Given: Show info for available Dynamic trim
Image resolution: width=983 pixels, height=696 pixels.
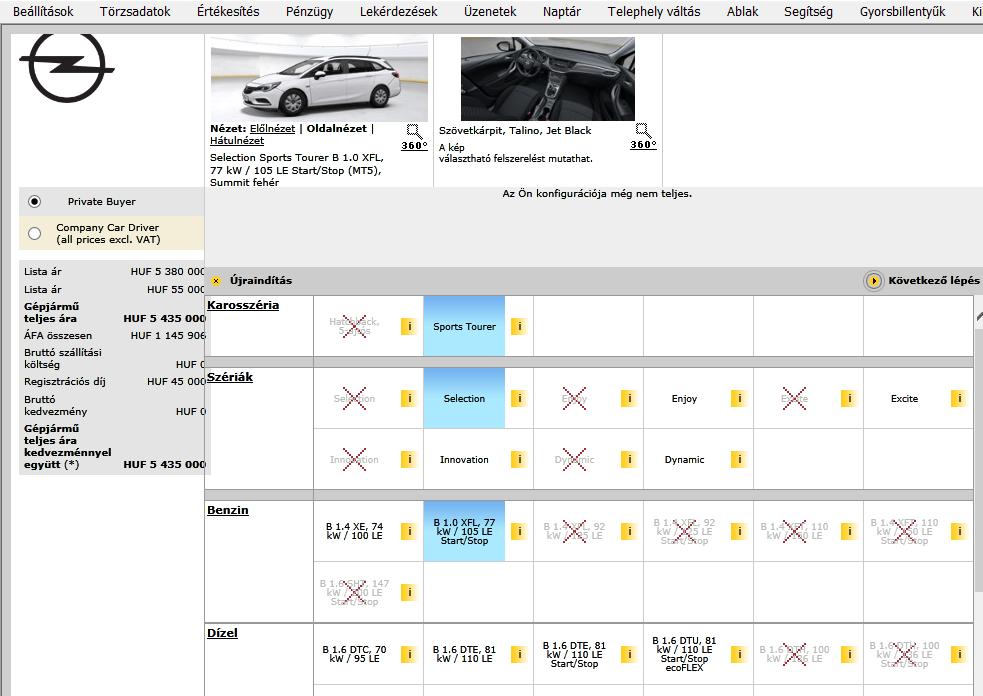Looking at the screenshot, I should (739, 460).
